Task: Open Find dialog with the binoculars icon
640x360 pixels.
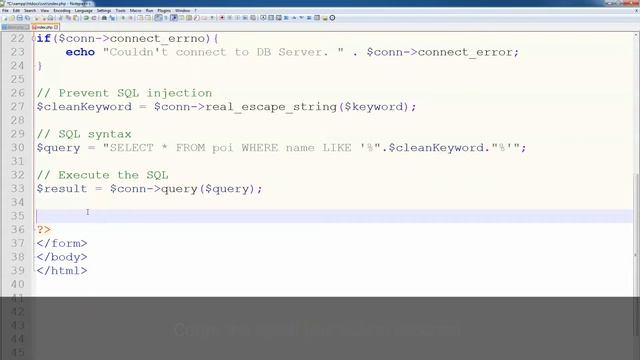Action: [104, 18]
